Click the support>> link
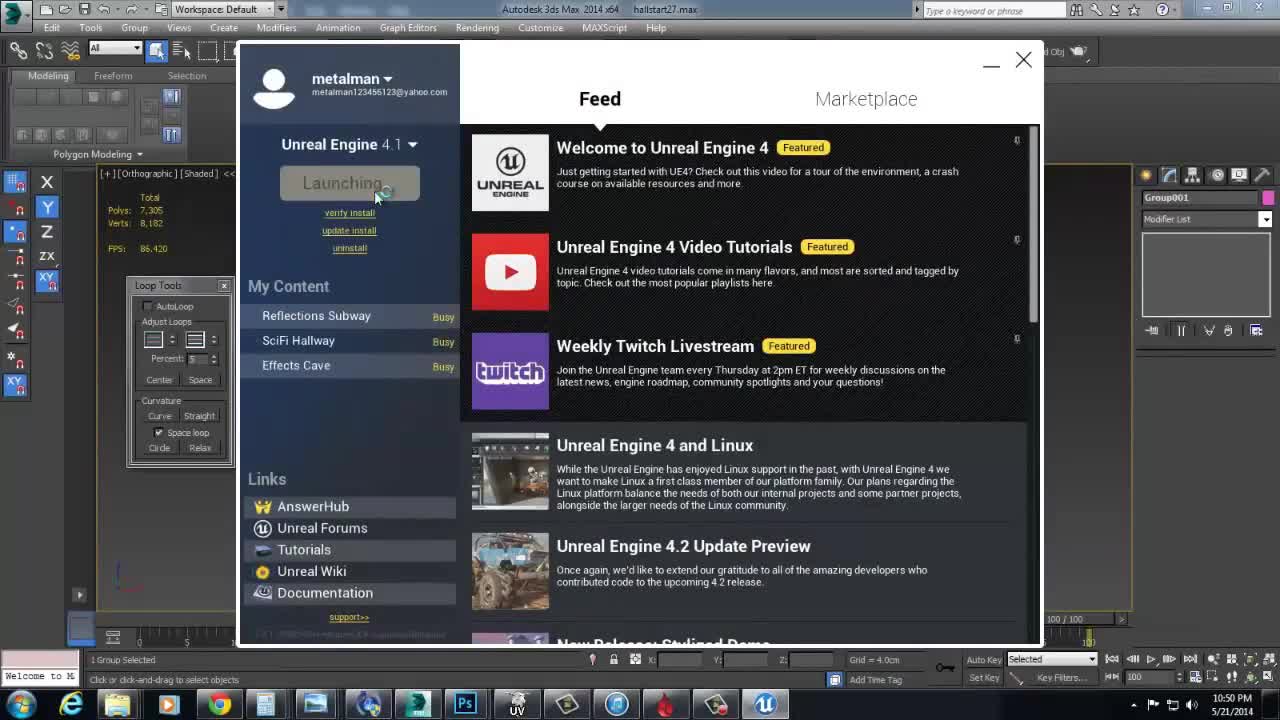Viewport: 1280px width, 720px height. pyautogui.click(x=349, y=617)
